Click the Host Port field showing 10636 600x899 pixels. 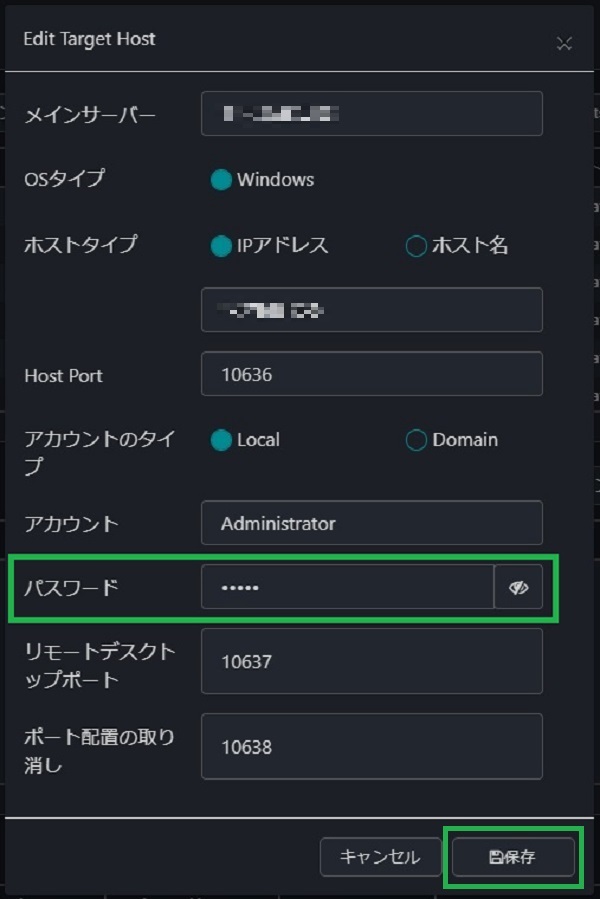[371, 374]
